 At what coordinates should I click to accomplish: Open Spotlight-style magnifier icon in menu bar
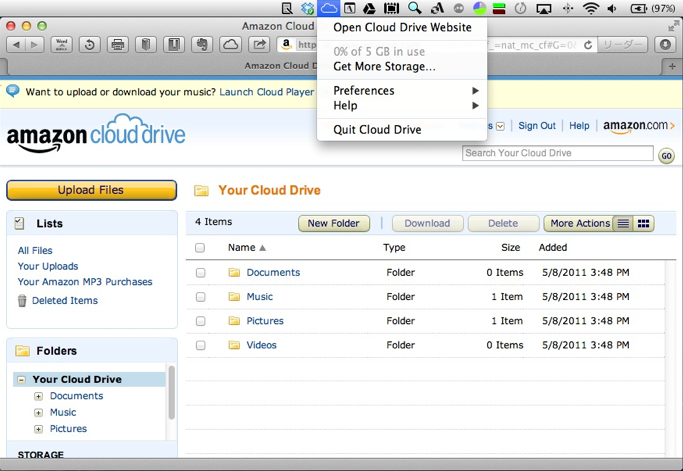tap(414, 8)
